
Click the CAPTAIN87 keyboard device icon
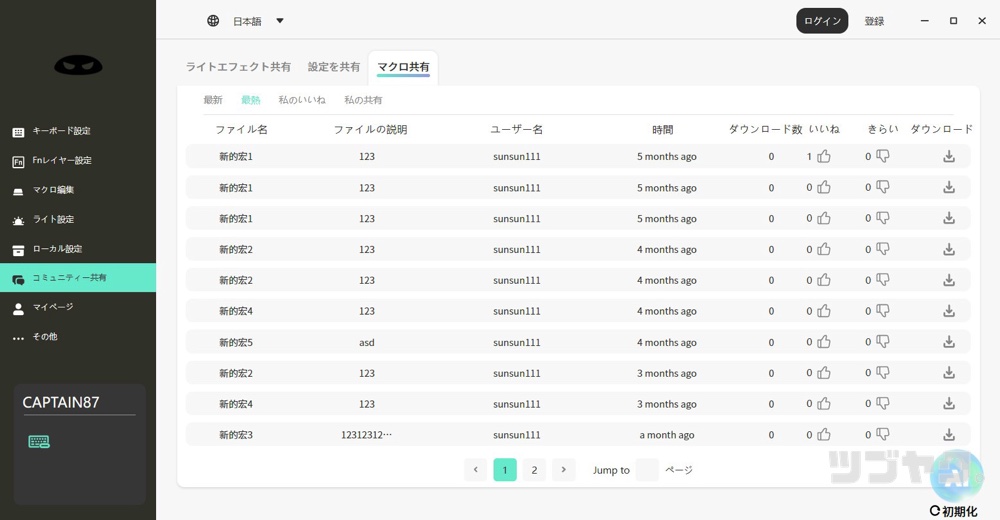[x=39, y=442]
